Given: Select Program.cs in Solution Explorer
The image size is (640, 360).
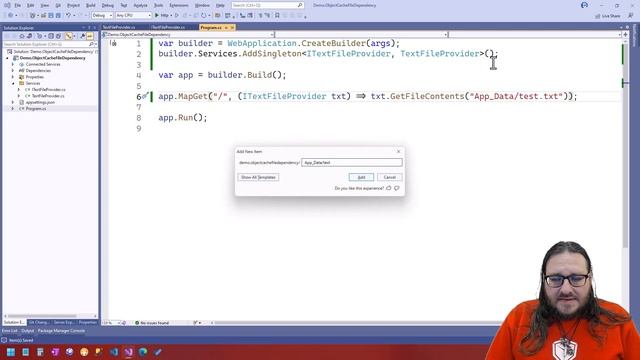Looking at the screenshot, I should 36,109.
